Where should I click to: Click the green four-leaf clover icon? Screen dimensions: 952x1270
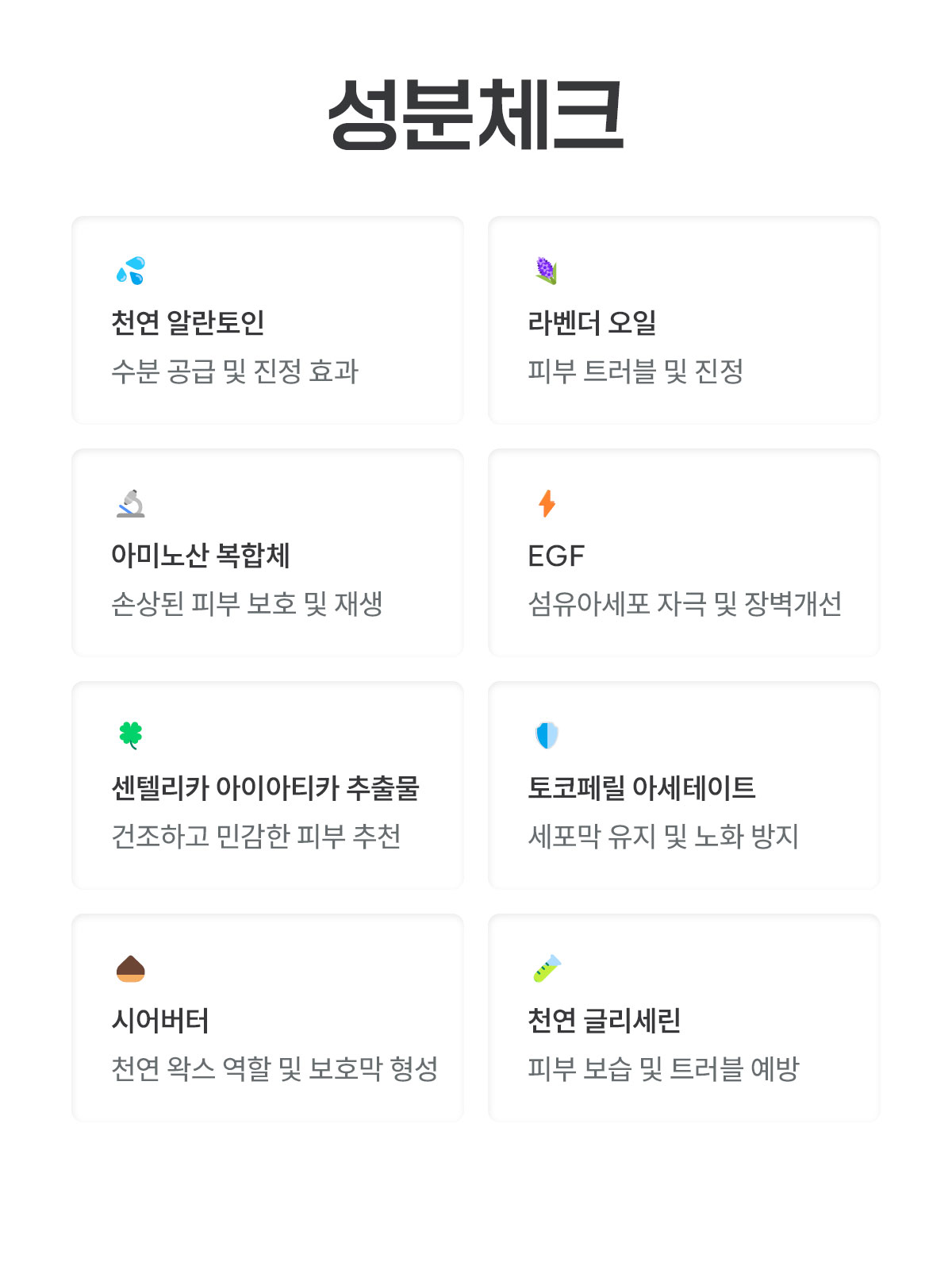131,735
